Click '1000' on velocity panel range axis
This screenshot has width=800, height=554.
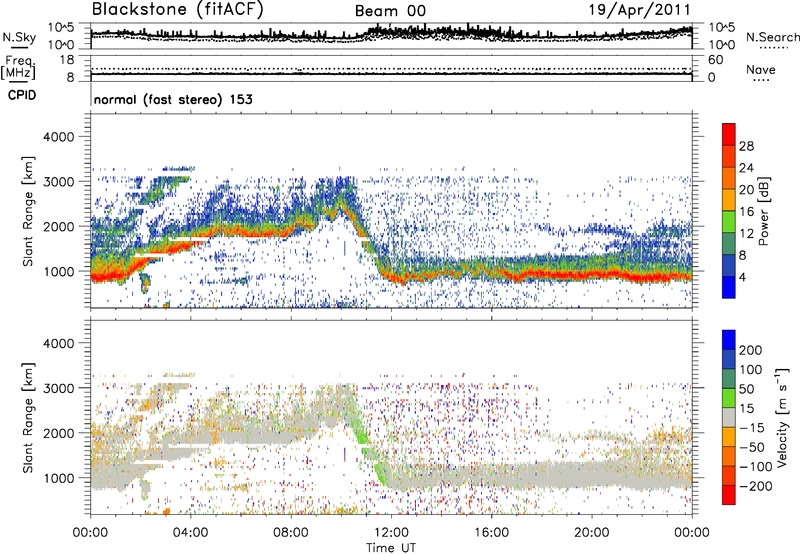click(58, 477)
